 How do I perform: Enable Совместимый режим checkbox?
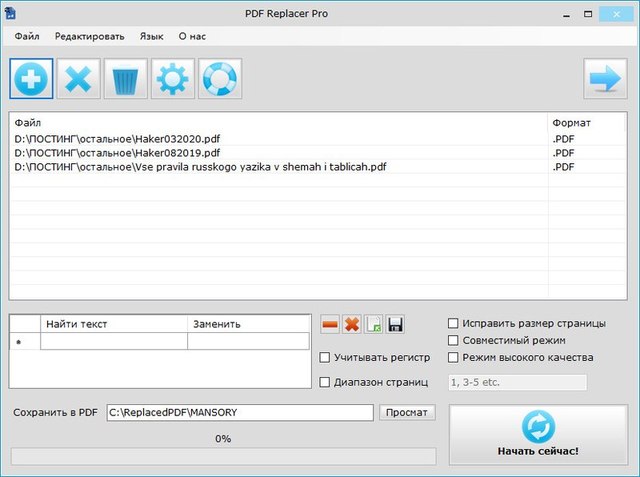[x=453, y=340]
